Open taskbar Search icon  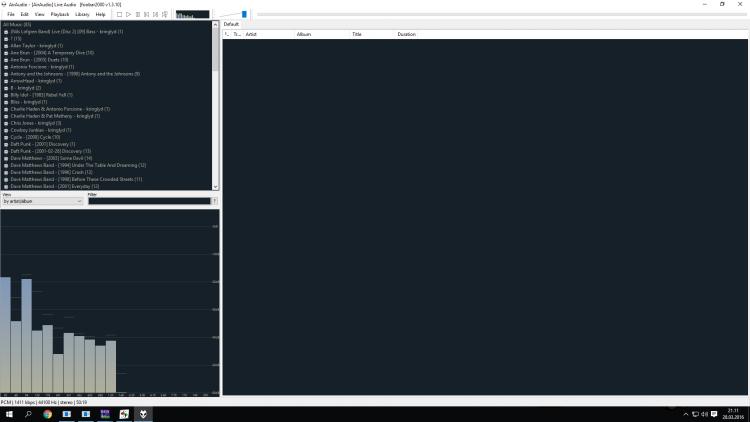(28, 414)
